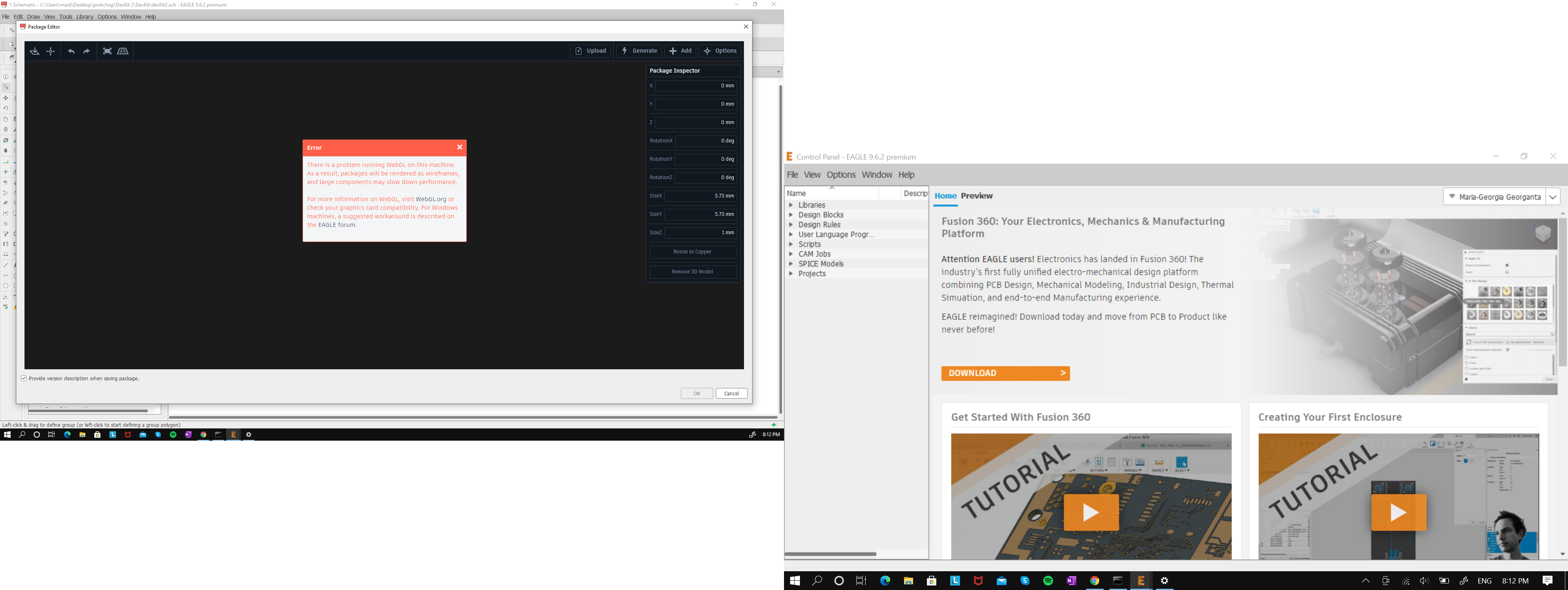
Task: Switch to the Home tab in Control Panel
Action: click(945, 196)
